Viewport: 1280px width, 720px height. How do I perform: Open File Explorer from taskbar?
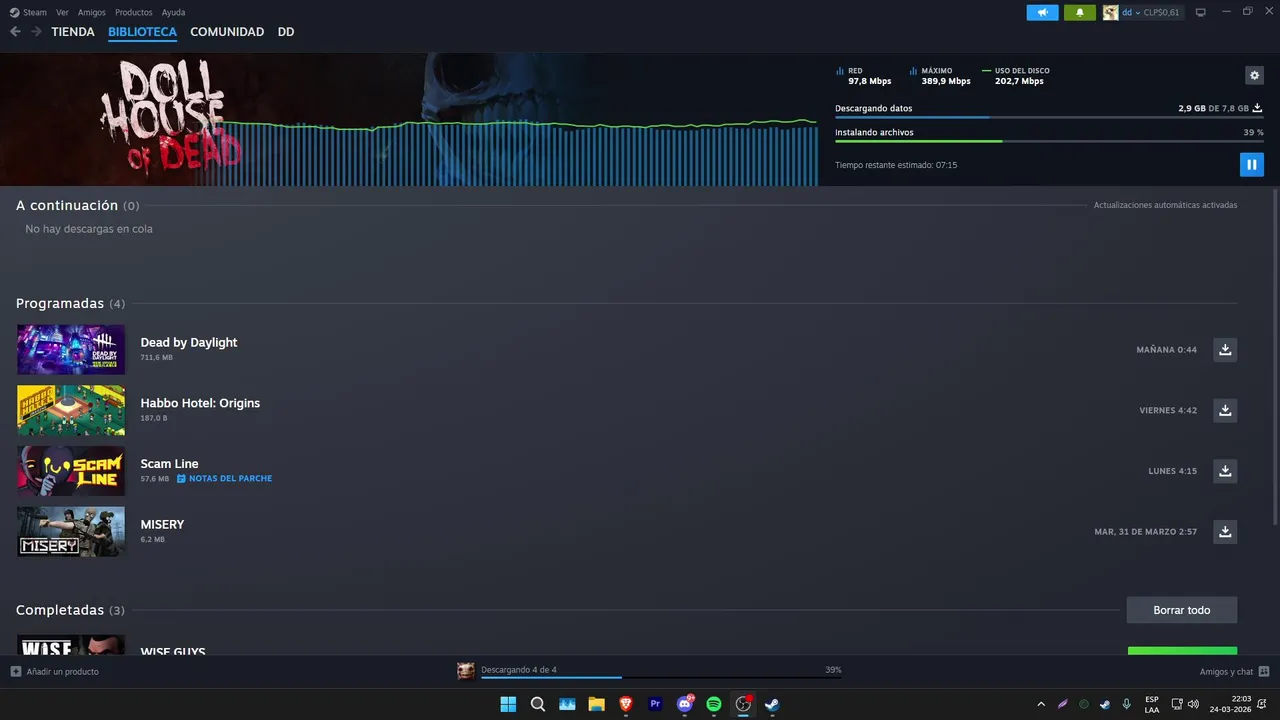597,704
